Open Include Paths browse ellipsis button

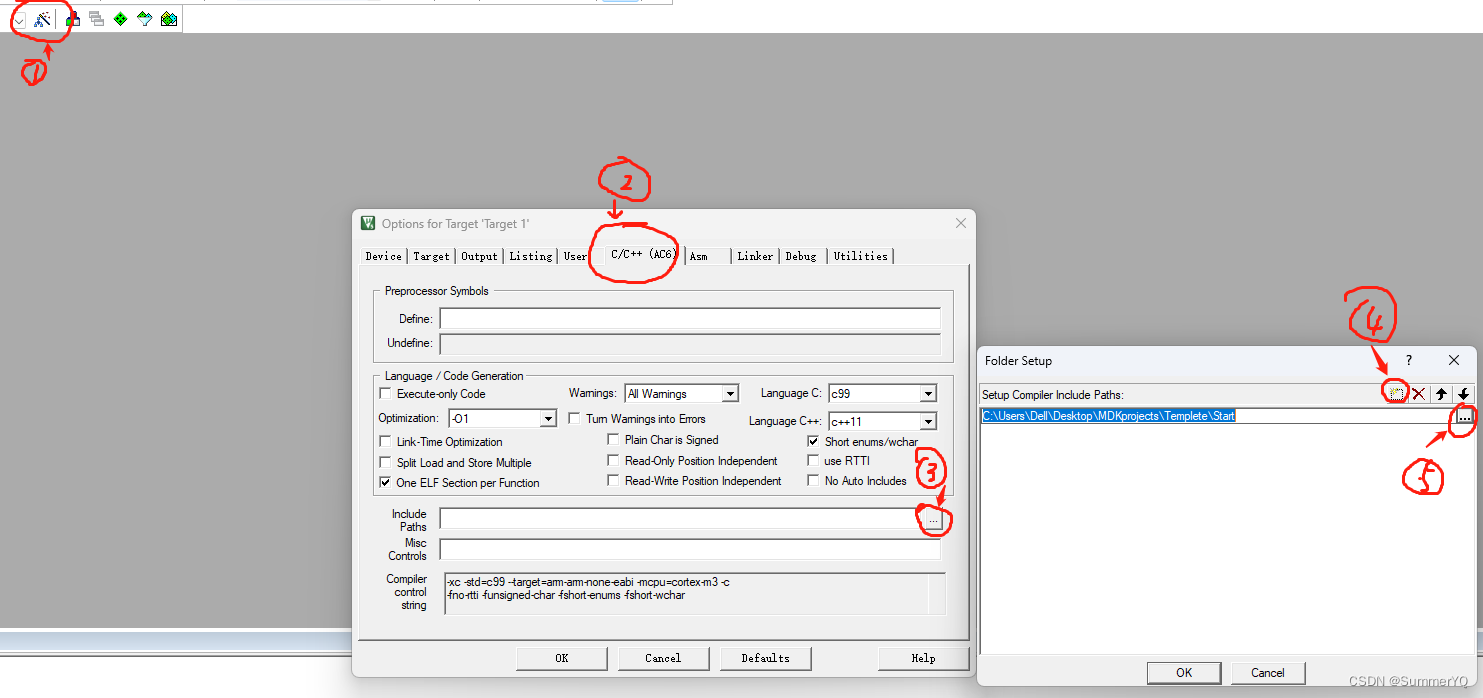(932, 520)
